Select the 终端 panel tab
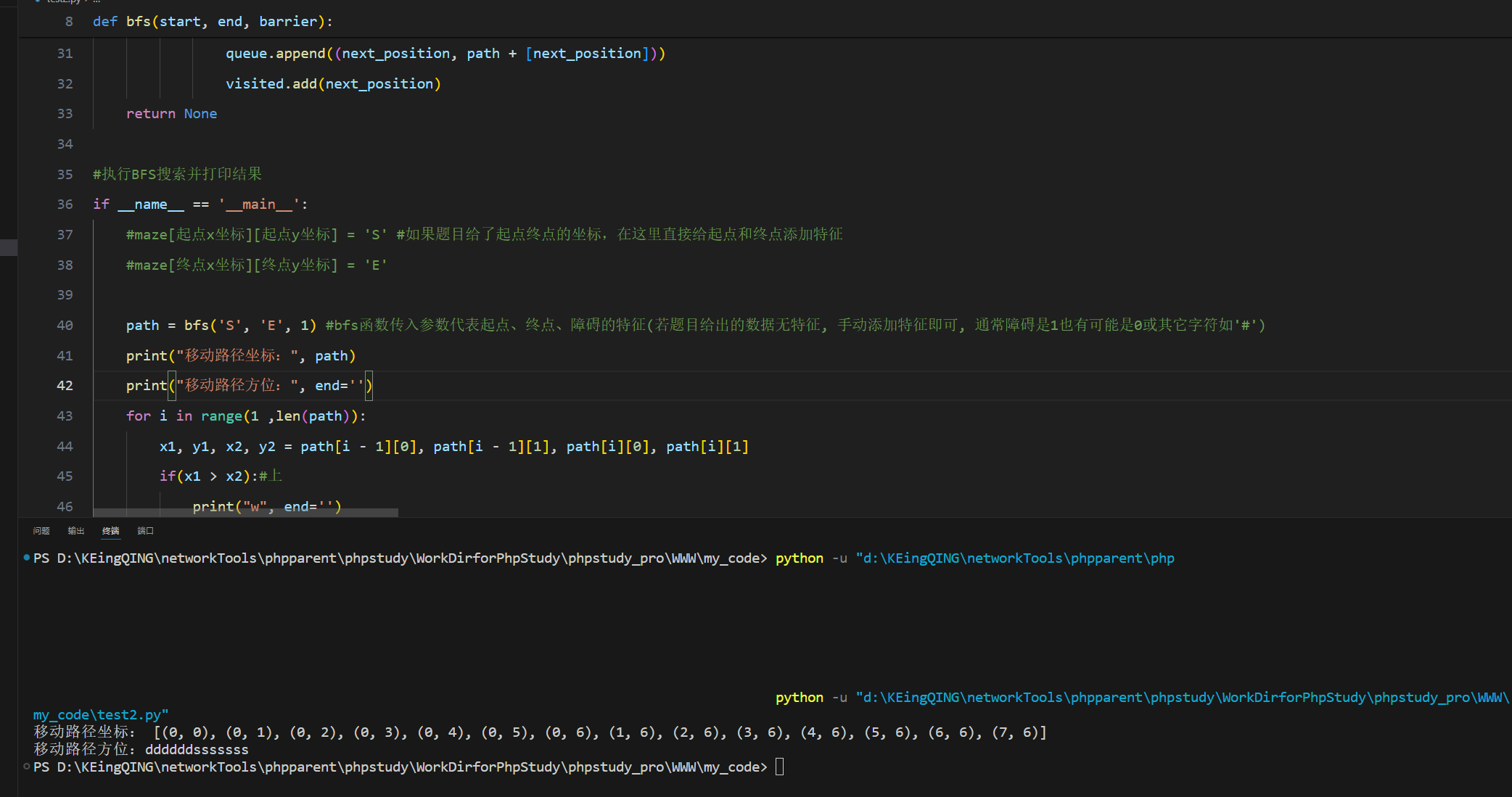 click(111, 531)
